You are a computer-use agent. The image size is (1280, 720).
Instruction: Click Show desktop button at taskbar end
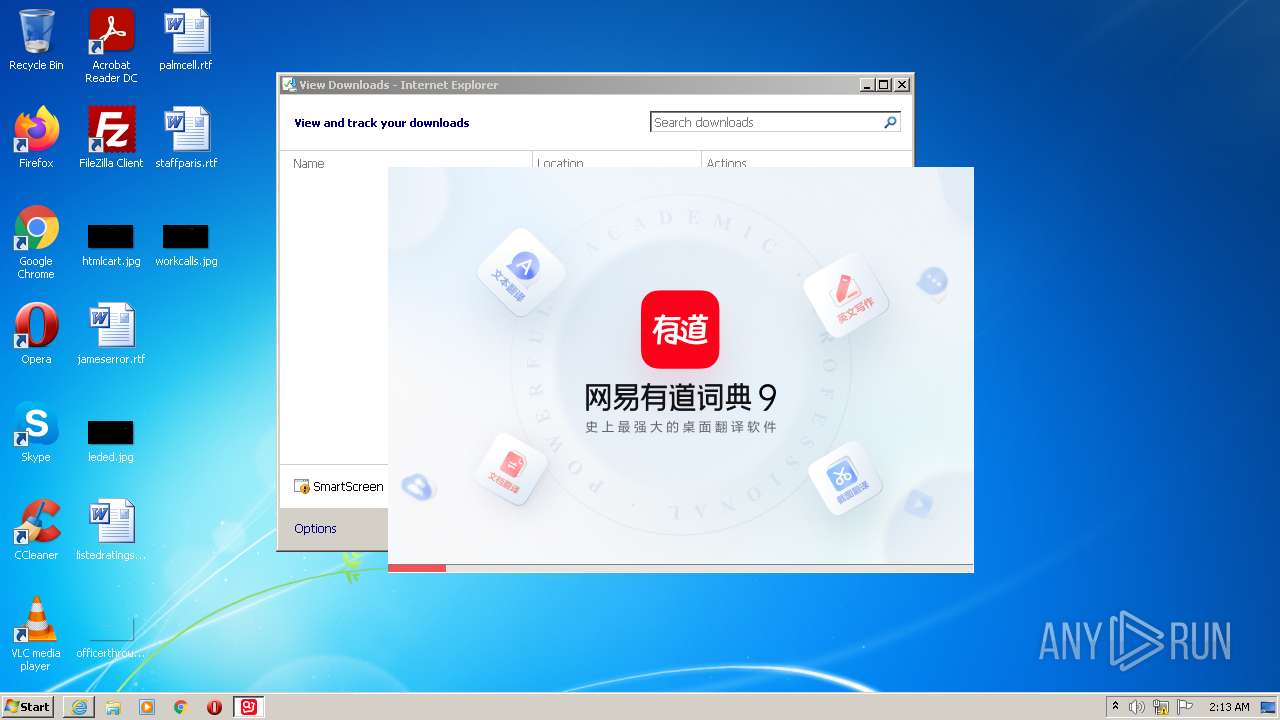(x=1270, y=707)
